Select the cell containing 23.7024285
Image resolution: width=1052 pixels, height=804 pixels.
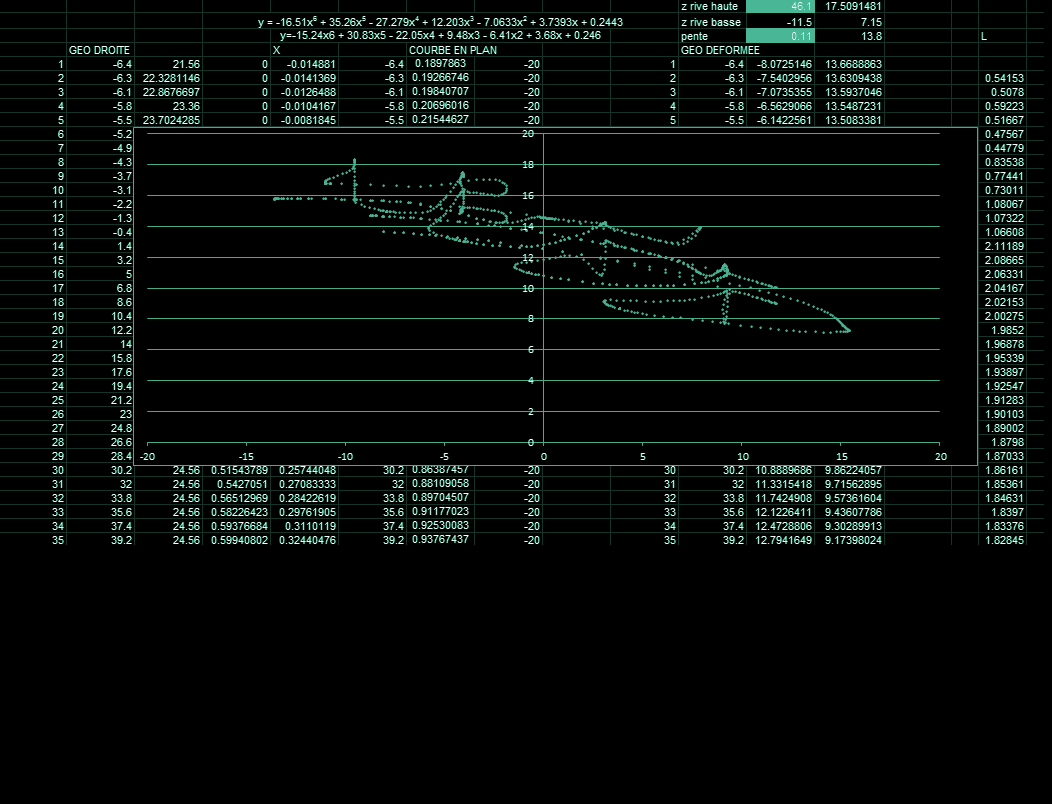[168, 121]
